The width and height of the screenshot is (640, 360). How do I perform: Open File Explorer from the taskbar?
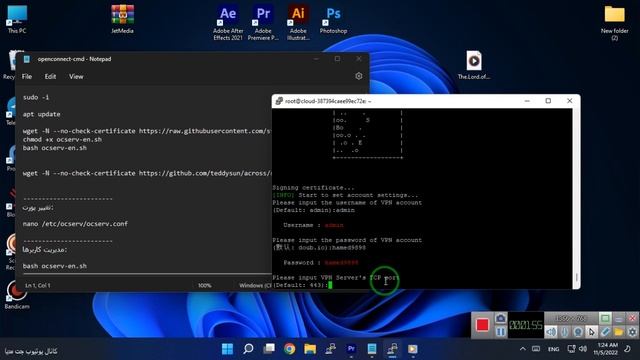pos(310,349)
